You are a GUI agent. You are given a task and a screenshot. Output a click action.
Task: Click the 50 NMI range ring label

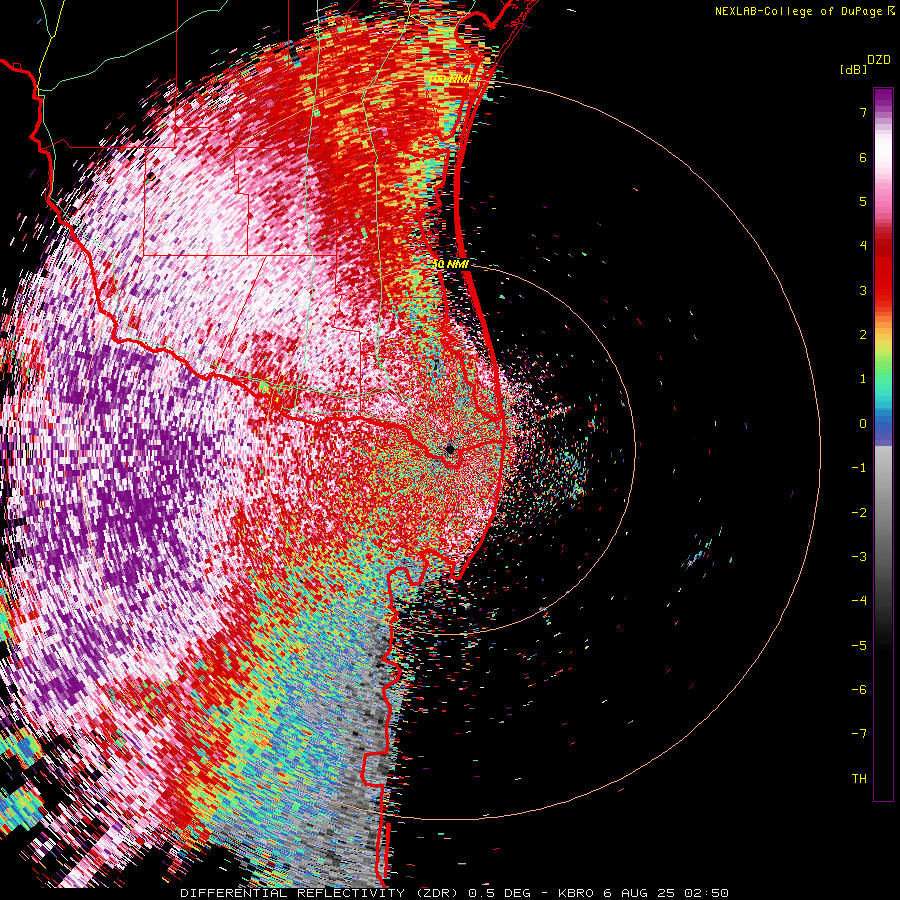click(451, 264)
